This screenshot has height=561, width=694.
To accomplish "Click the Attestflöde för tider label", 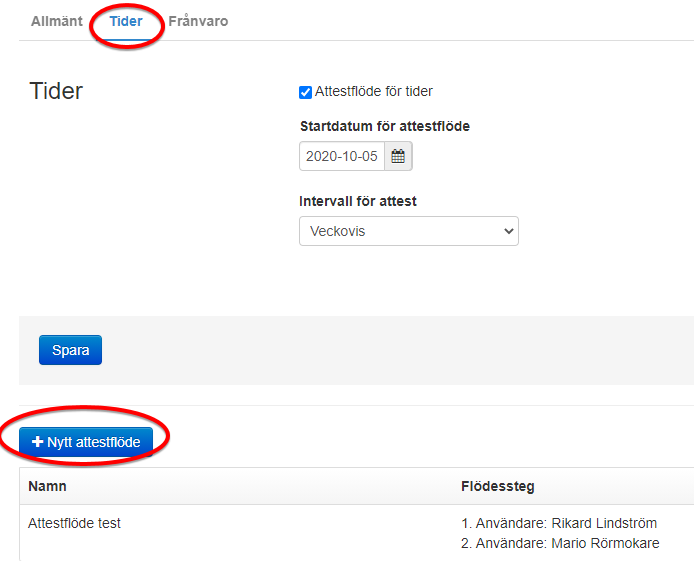I will (x=374, y=92).
